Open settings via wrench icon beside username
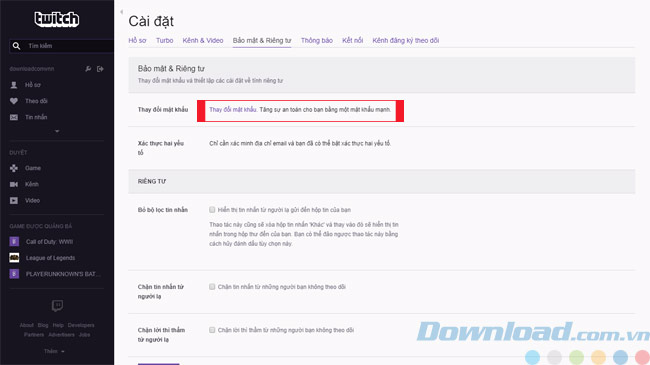The image size is (650, 365). pos(88,69)
